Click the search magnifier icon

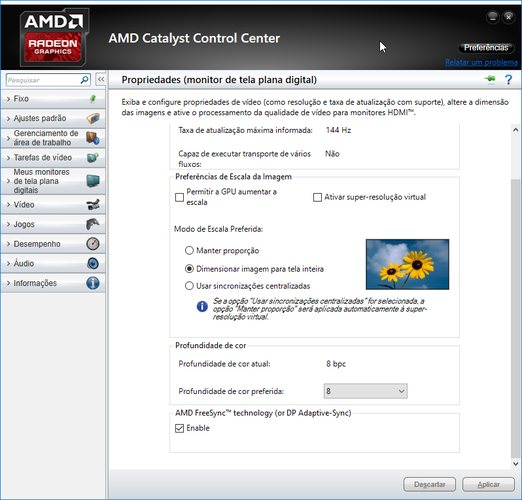85,80
